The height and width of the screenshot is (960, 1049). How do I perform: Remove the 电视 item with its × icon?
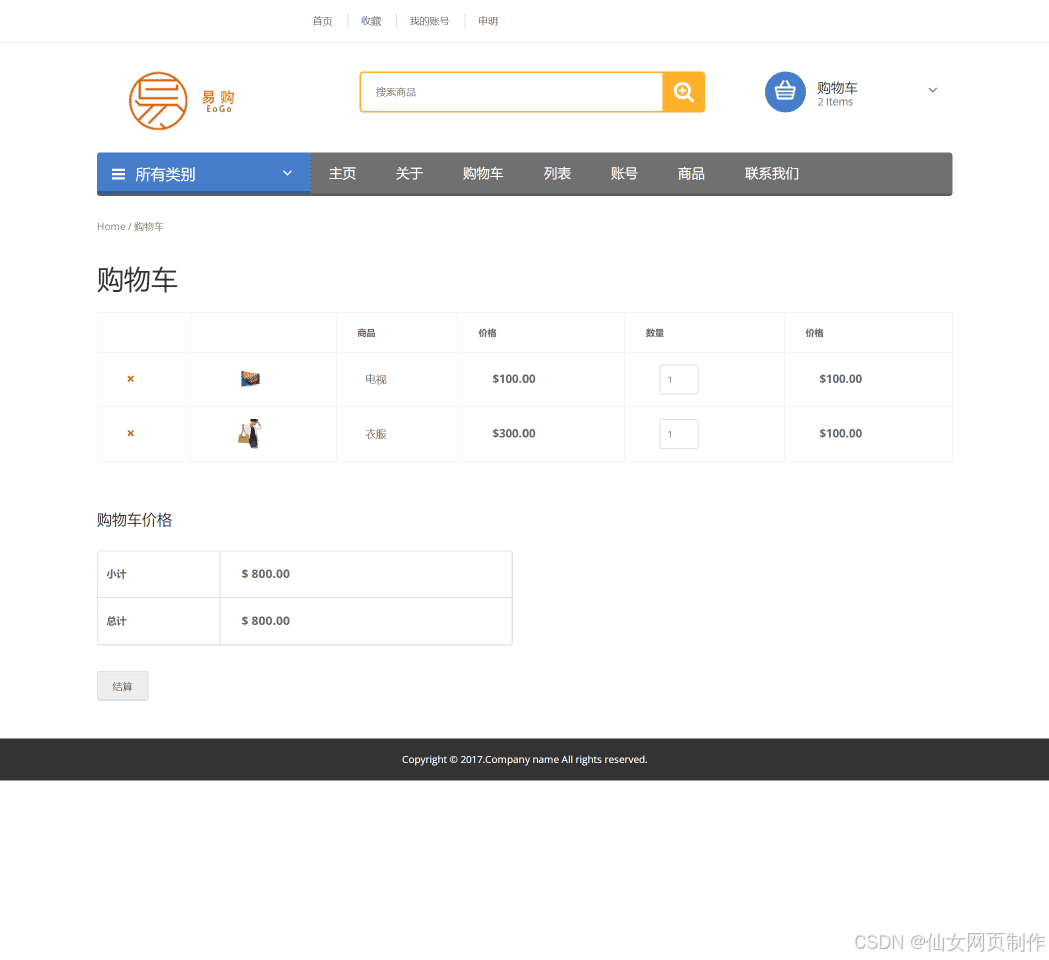[x=130, y=379]
